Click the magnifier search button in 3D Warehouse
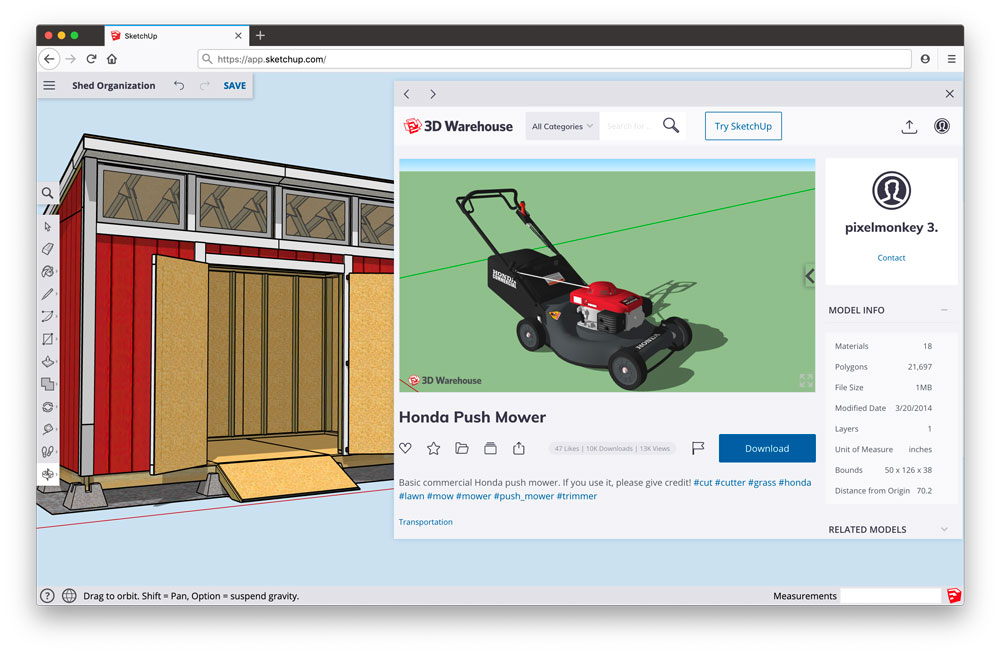1000x653 pixels. (x=671, y=125)
